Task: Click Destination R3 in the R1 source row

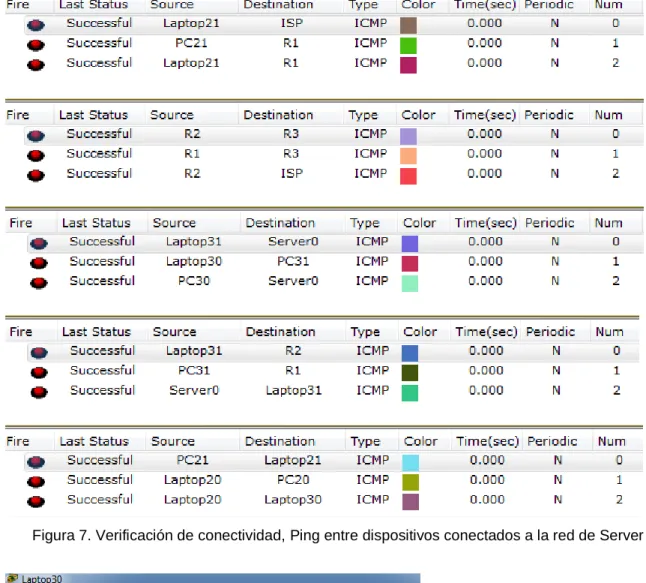Action: pos(291,154)
